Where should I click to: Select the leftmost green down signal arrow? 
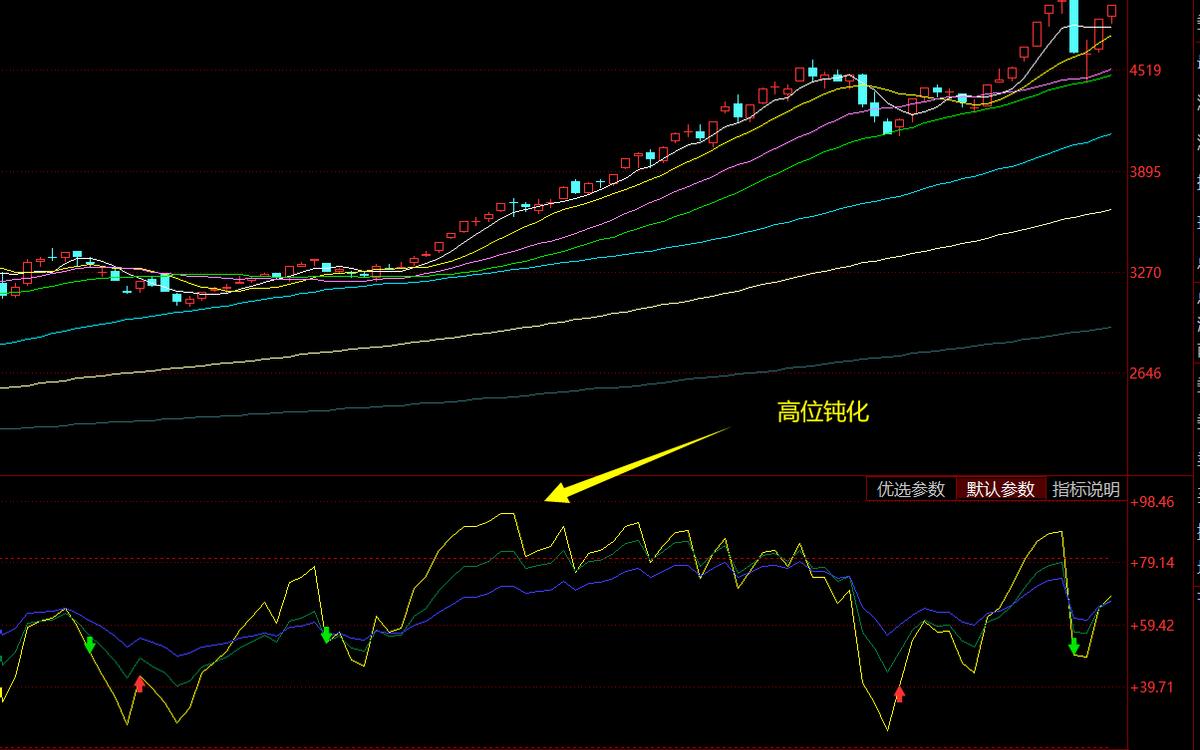[90, 644]
